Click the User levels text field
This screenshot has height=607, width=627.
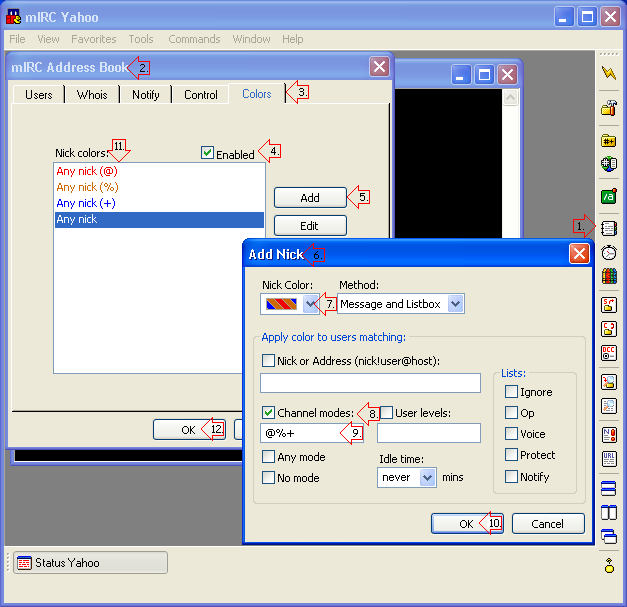pyautogui.click(x=429, y=433)
